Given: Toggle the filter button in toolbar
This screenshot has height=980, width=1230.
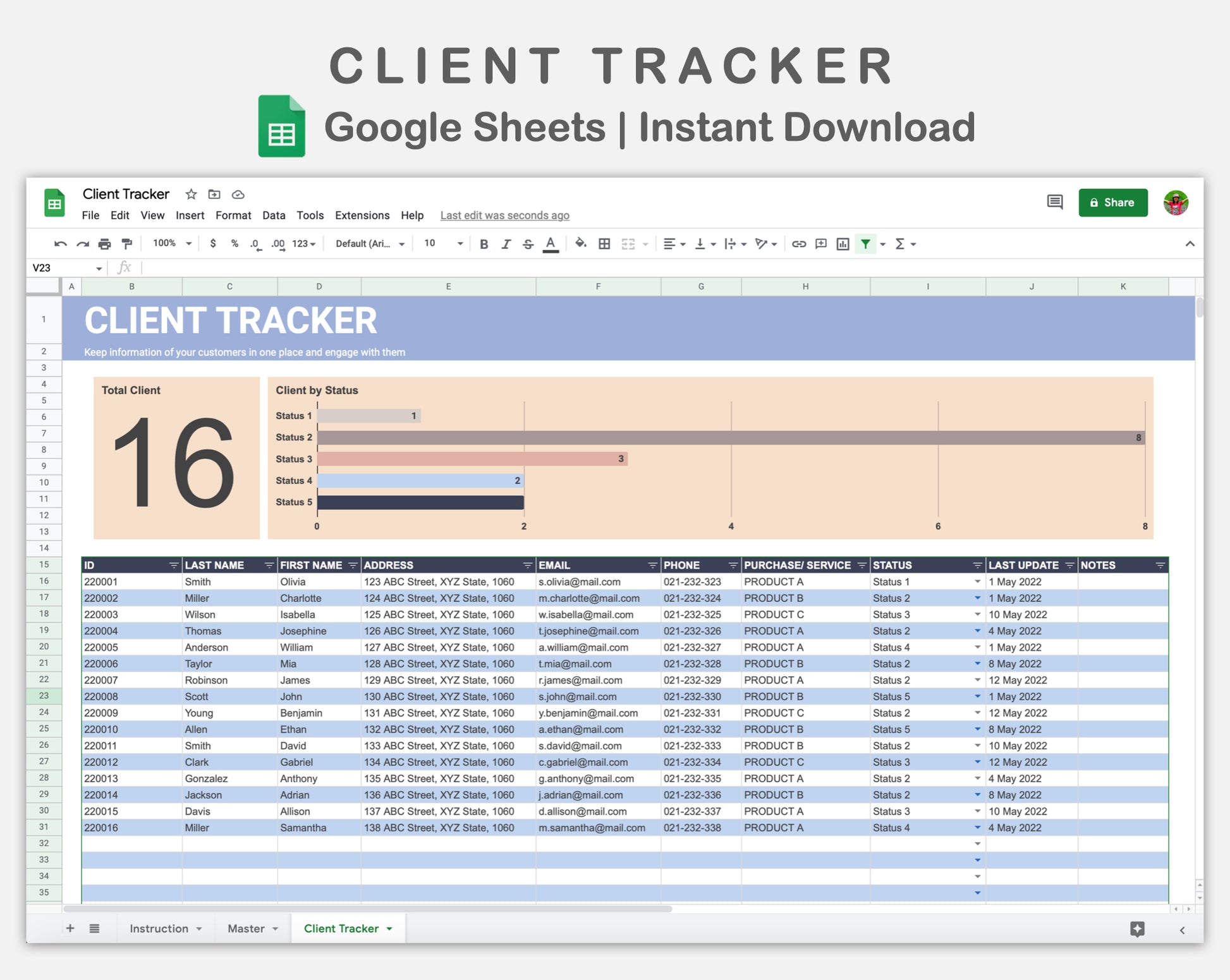Looking at the screenshot, I should pos(865,244).
